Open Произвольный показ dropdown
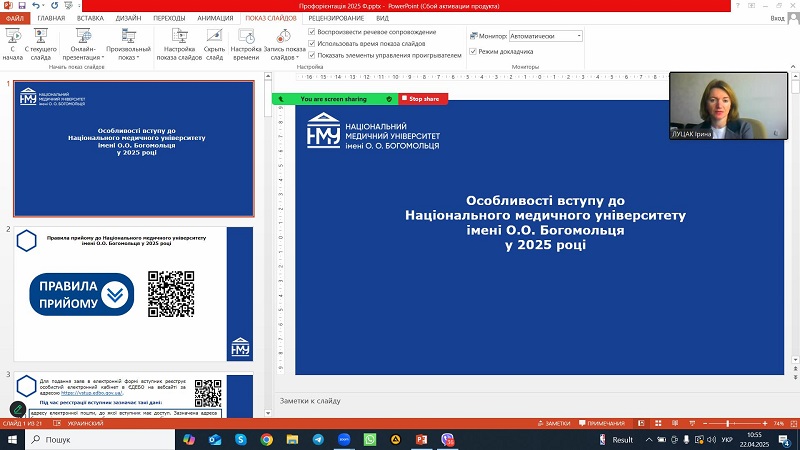This screenshot has height=450, width=800. click(128, 44)
